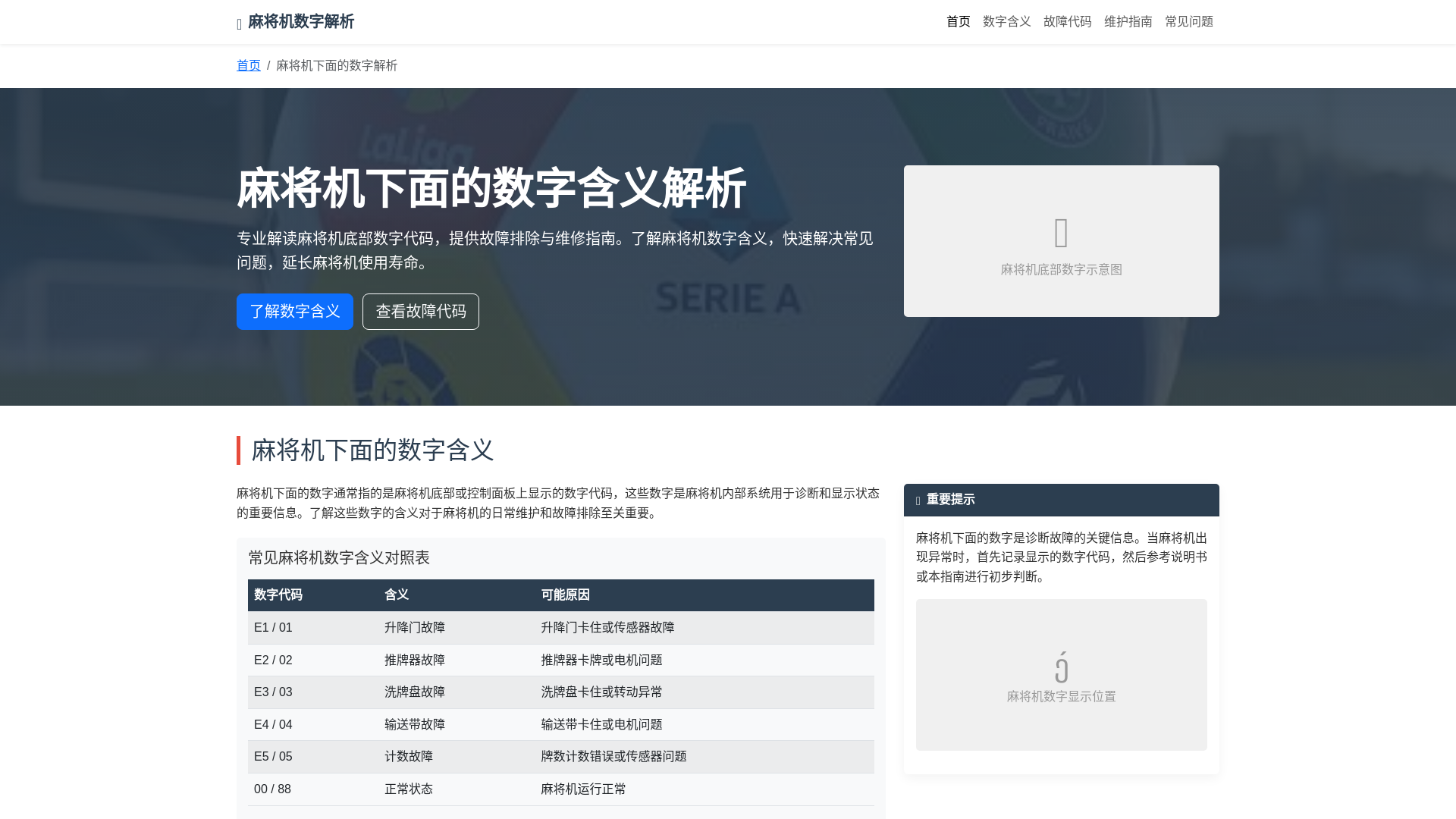Click 牌数计数错误或传感器问题 cause text
This screenshot has width=1456, height=819.
(x=613, y=757)
